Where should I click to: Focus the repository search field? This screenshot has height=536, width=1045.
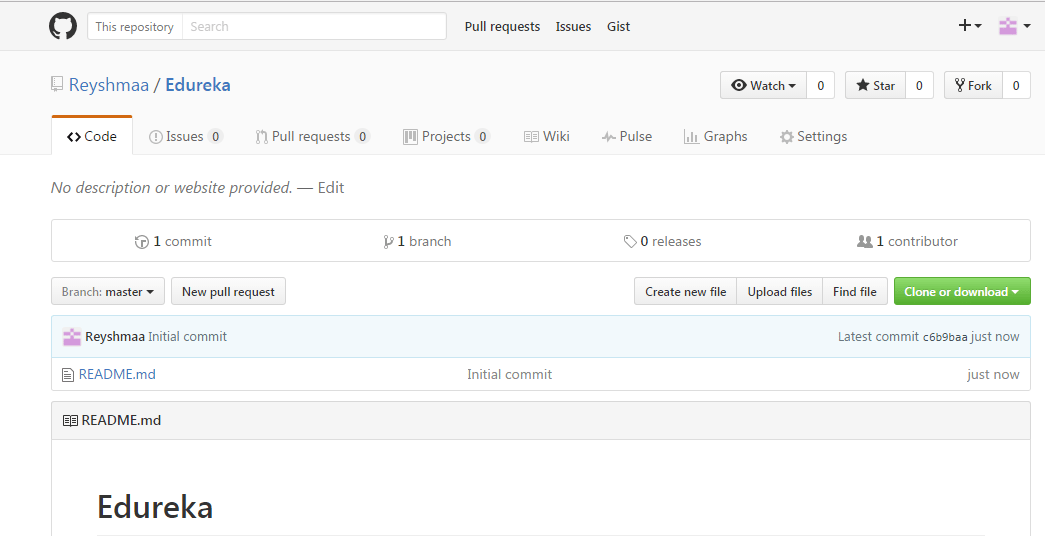point(314,27)
